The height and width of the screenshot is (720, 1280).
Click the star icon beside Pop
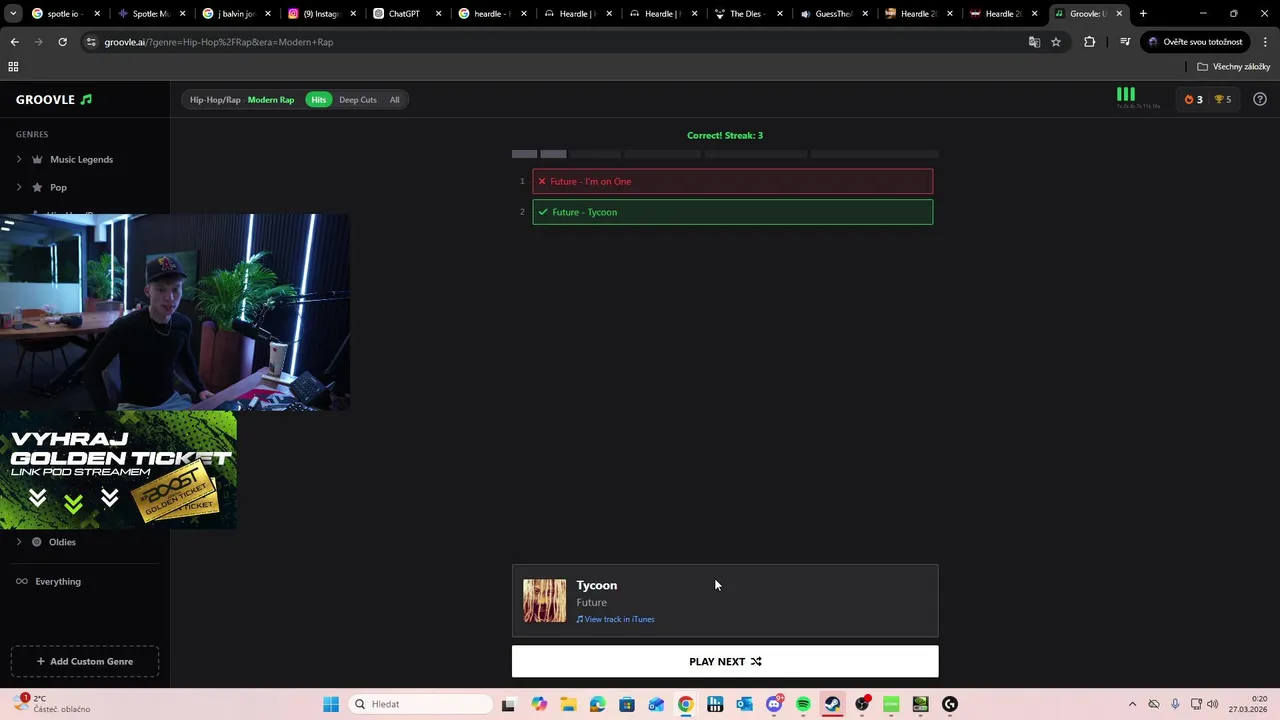pyautogui.click(x=37, y=187)
